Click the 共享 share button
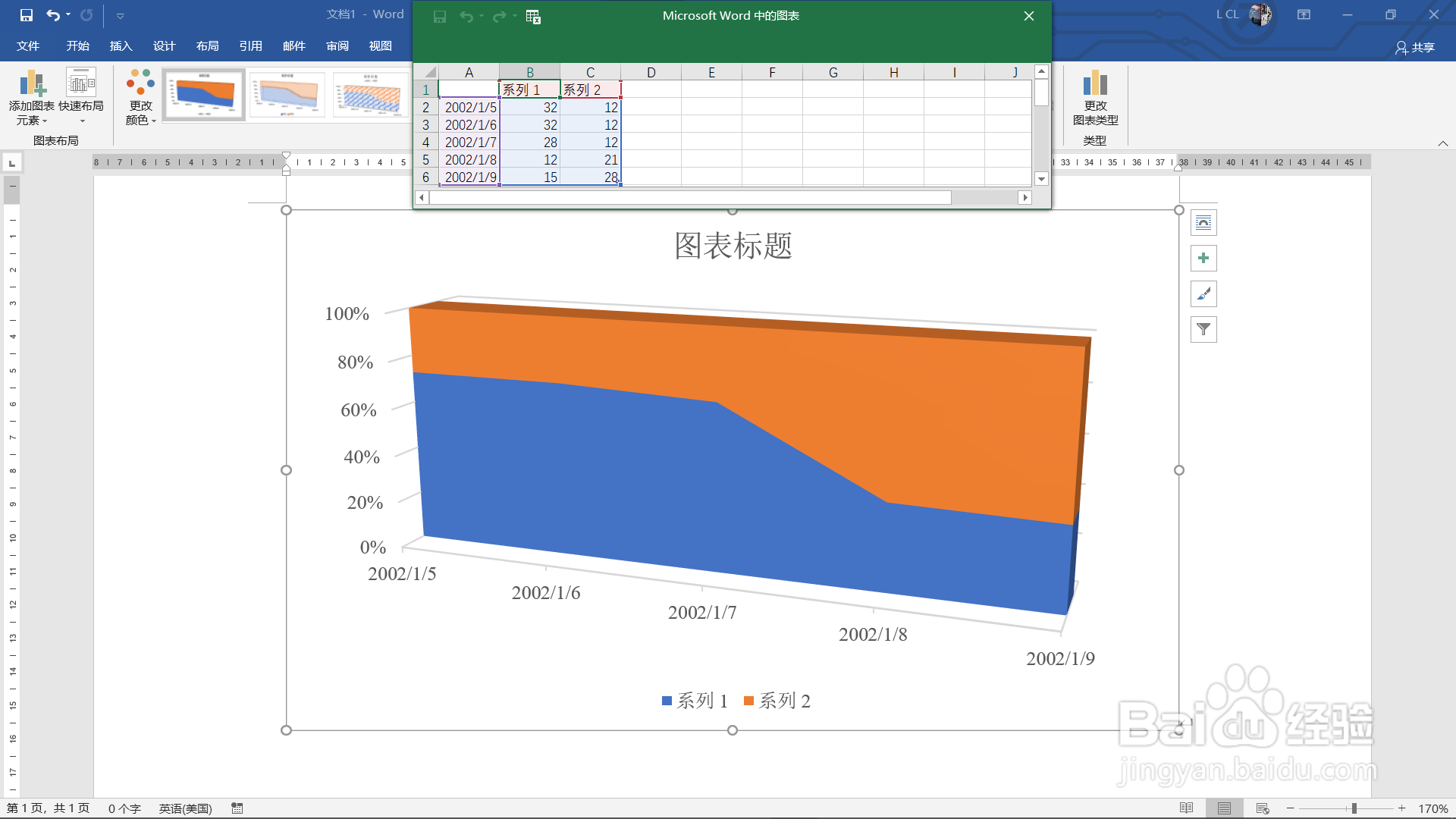This screenshot has height=819, width=1456. [1415, 47]
